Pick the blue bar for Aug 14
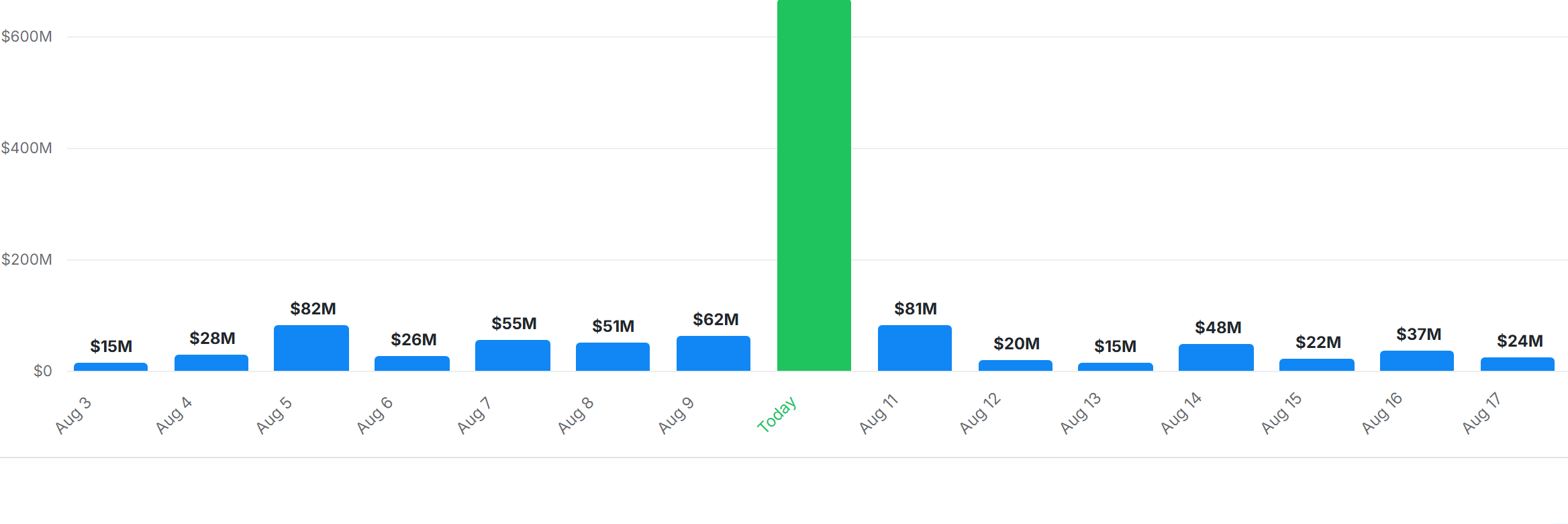1568x524 pixels. tap(1216, 357)
